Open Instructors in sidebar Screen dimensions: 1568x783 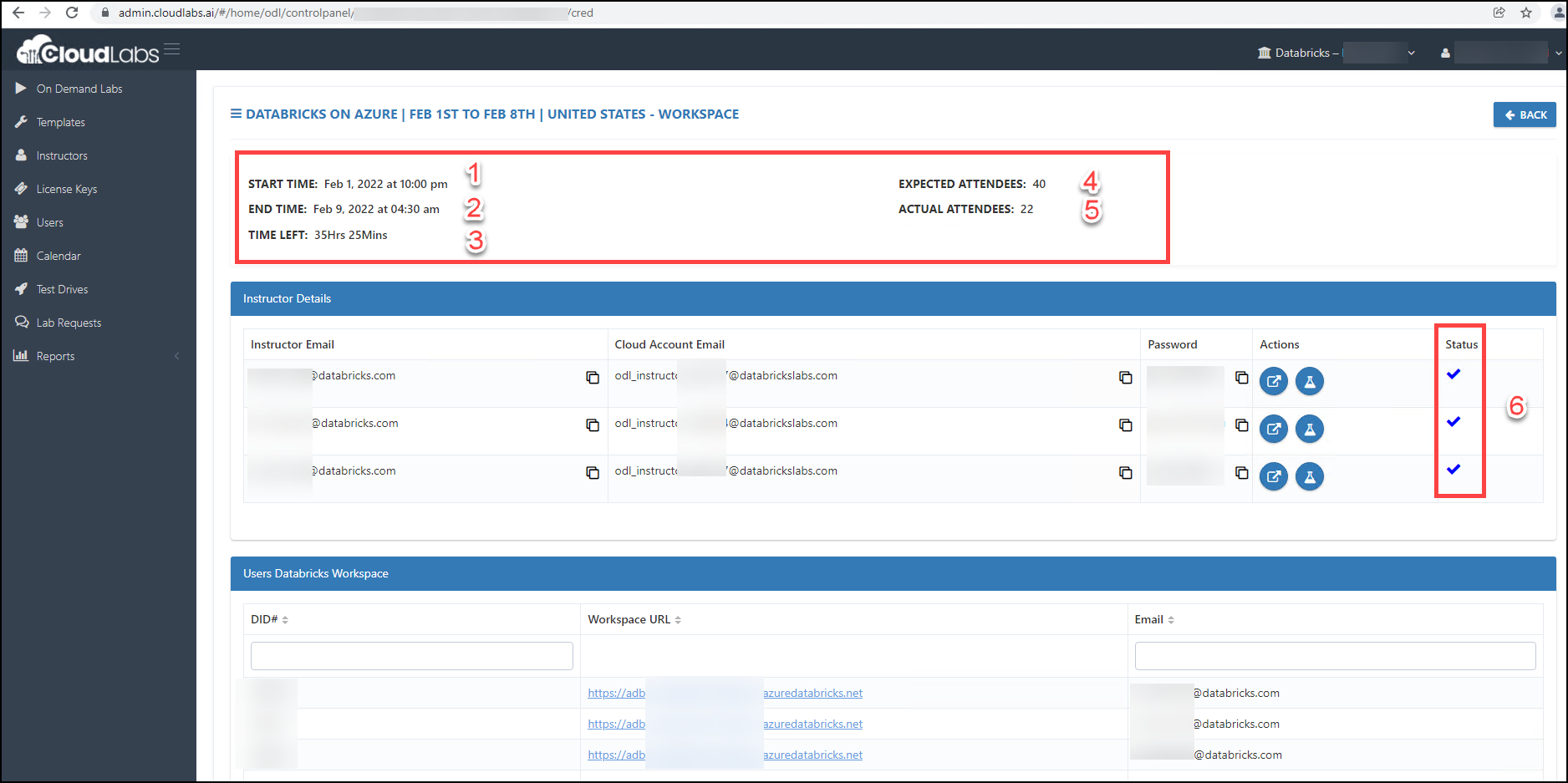point(61,155)
